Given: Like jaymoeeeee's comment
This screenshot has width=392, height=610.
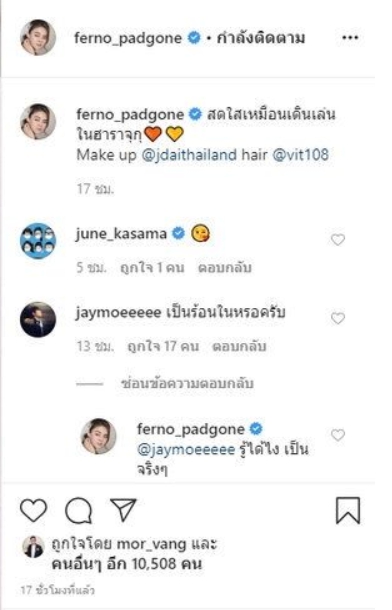Looking at the screenshot, I should pyautogui.click(x=338, y=318).
